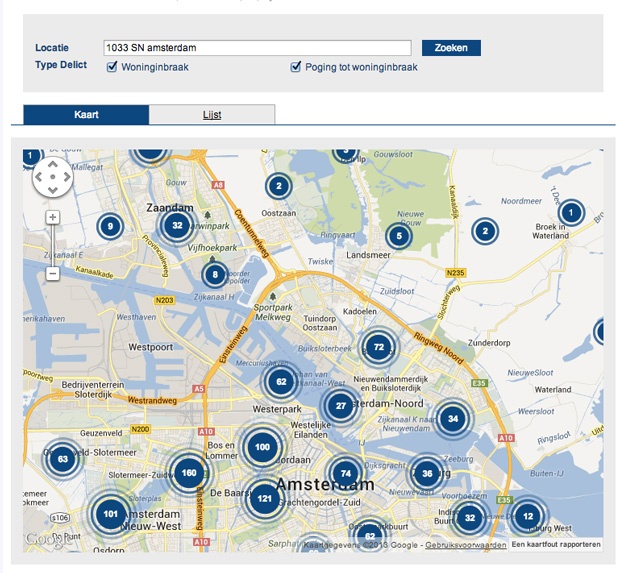Open the cluster marker labeled 101

(110, 514)
